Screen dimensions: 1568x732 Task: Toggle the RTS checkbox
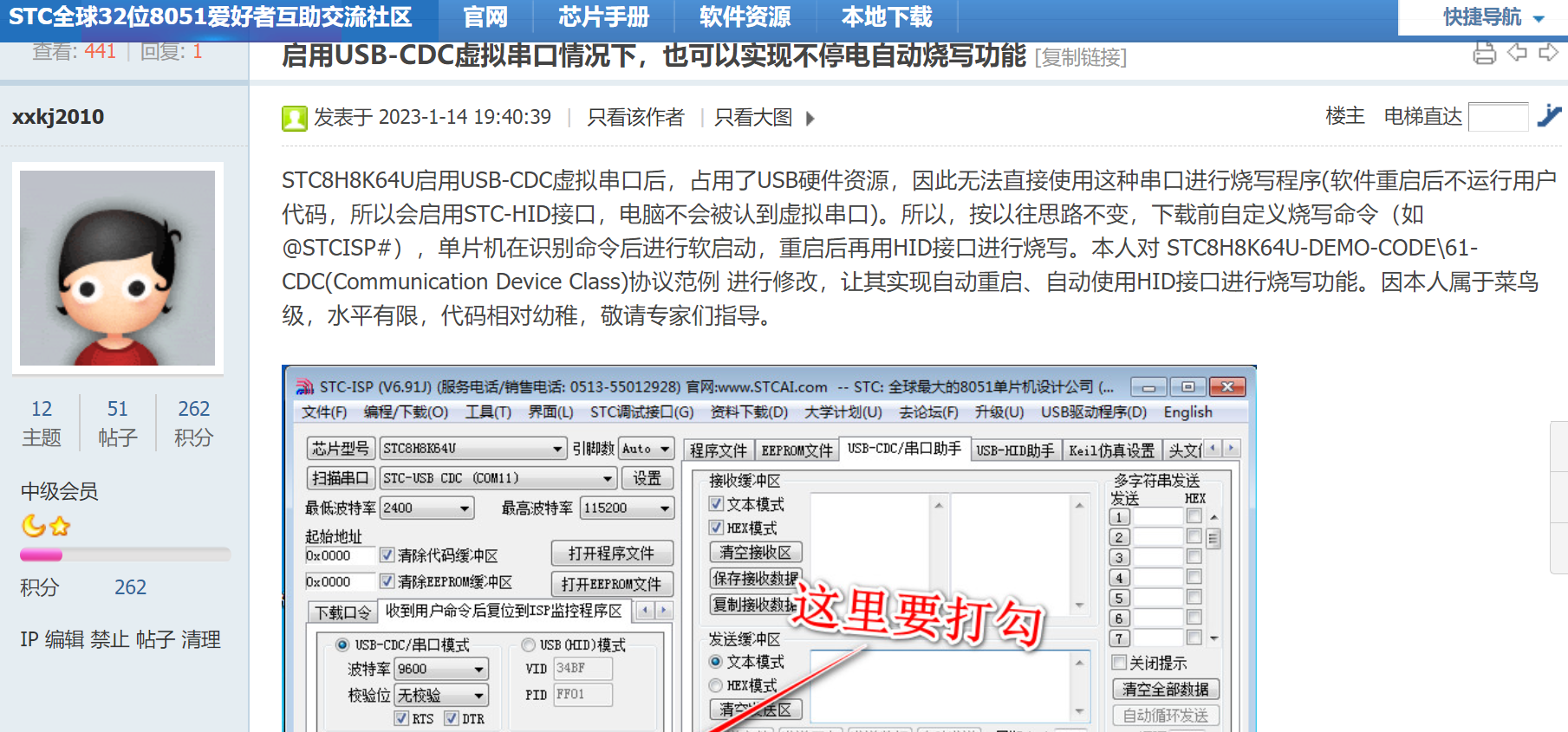pyautogui.click(x=401, y=718)
